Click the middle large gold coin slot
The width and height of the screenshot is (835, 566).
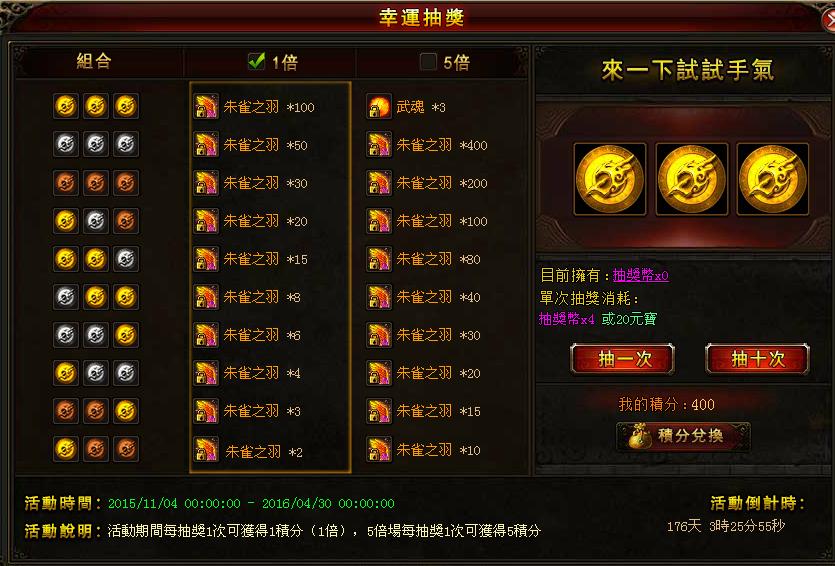[x=691, y=179]
